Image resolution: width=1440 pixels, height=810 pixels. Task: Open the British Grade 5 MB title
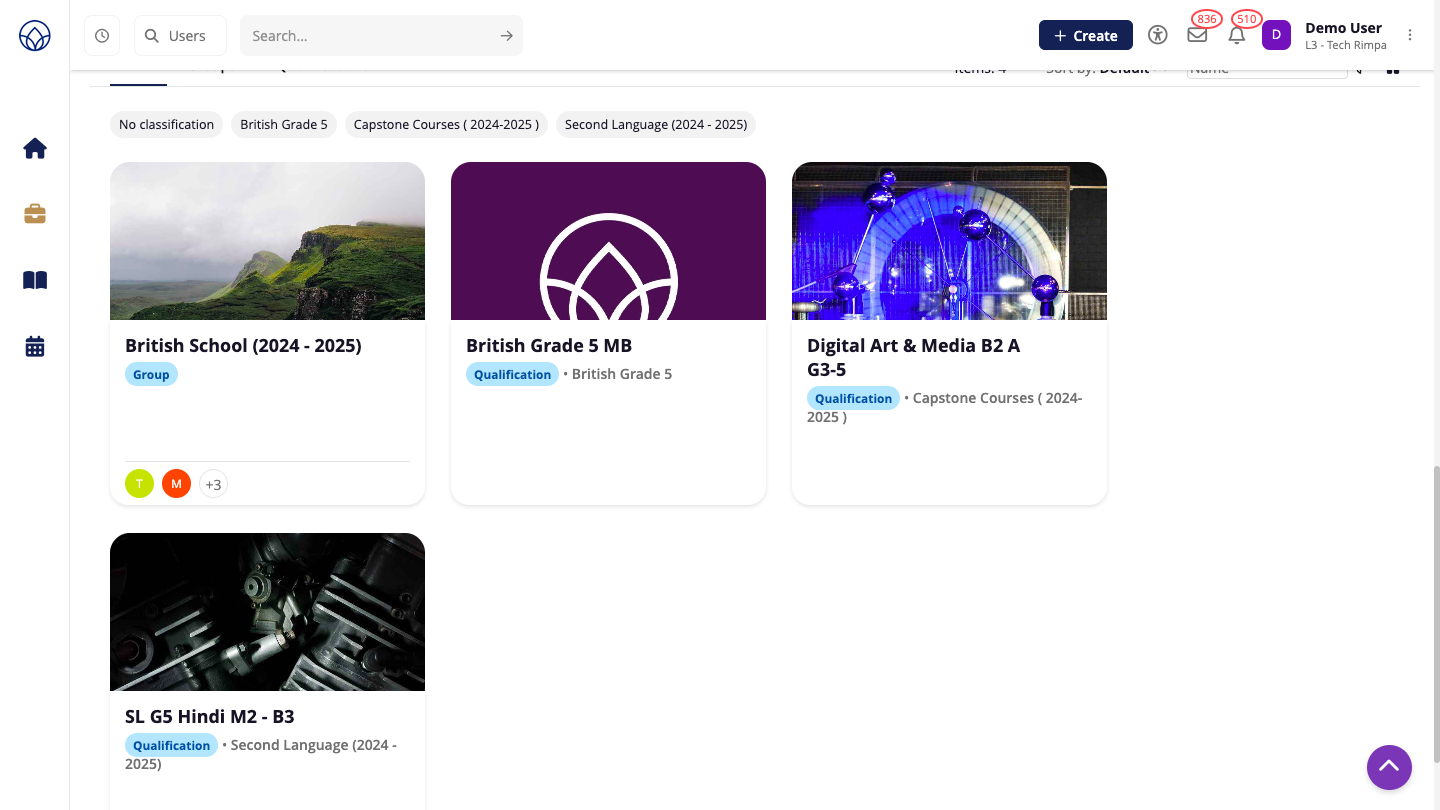click(549, 346)
